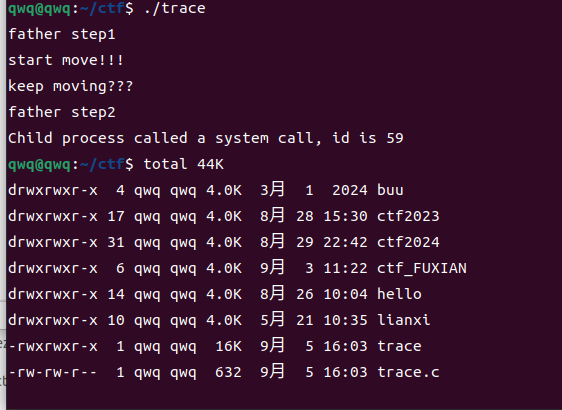This screenshot has width=562, height=410.
Task: Select the ctf2024 directory name
Action: point(408,242)
